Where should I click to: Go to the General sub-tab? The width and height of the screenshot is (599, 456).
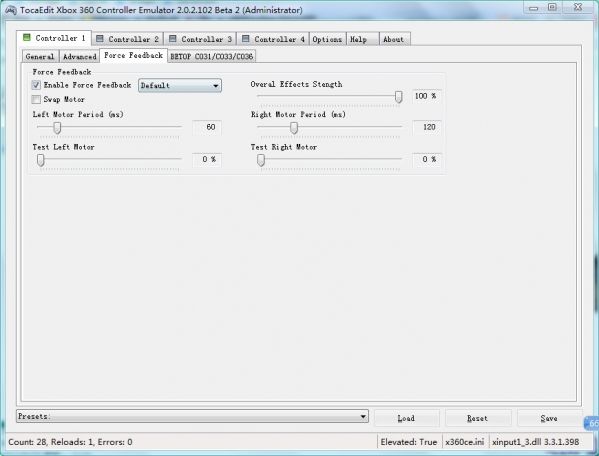pos(40,57)
